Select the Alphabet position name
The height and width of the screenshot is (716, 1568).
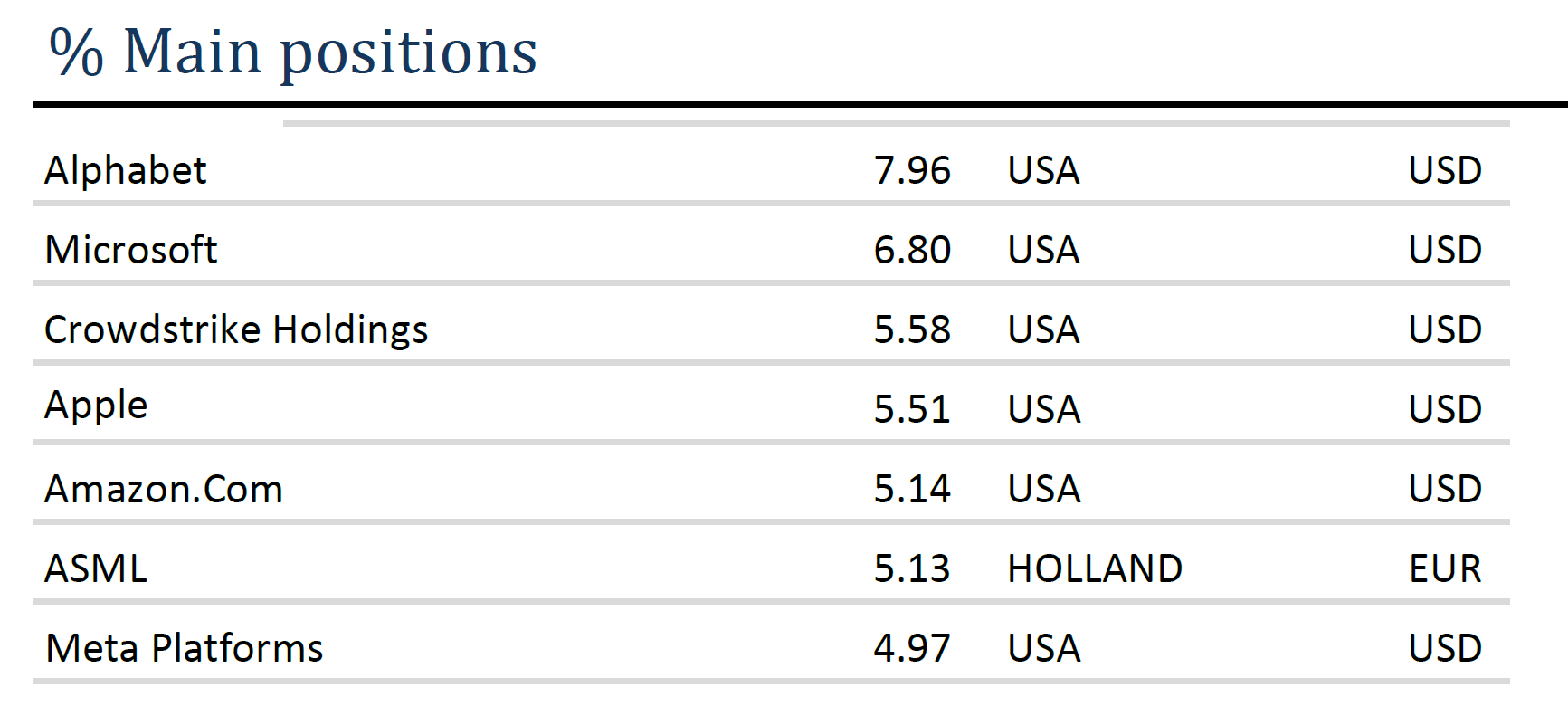tap(126, 170)
